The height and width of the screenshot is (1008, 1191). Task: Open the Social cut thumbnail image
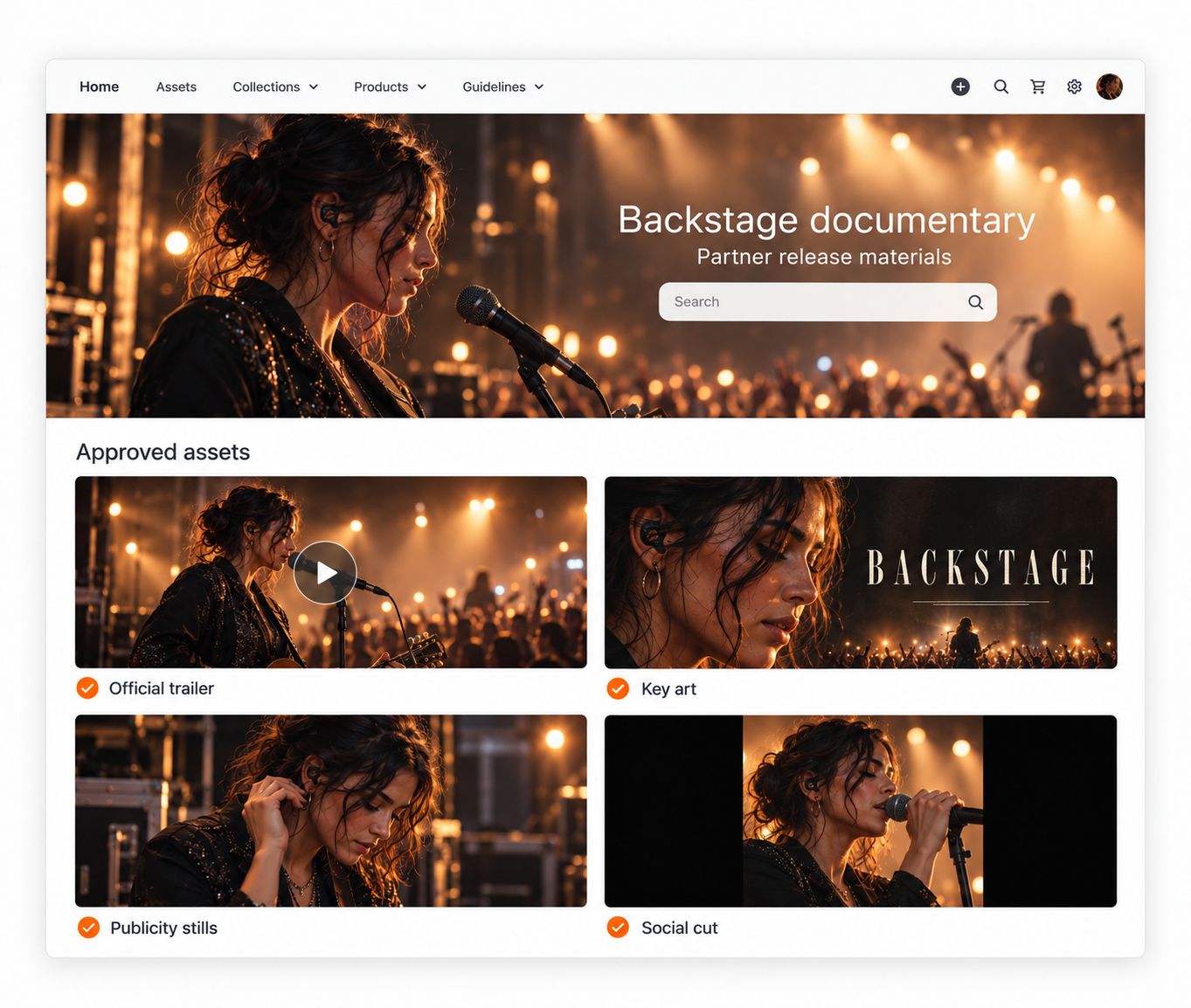pyautogui.click(x=861, y=811)
